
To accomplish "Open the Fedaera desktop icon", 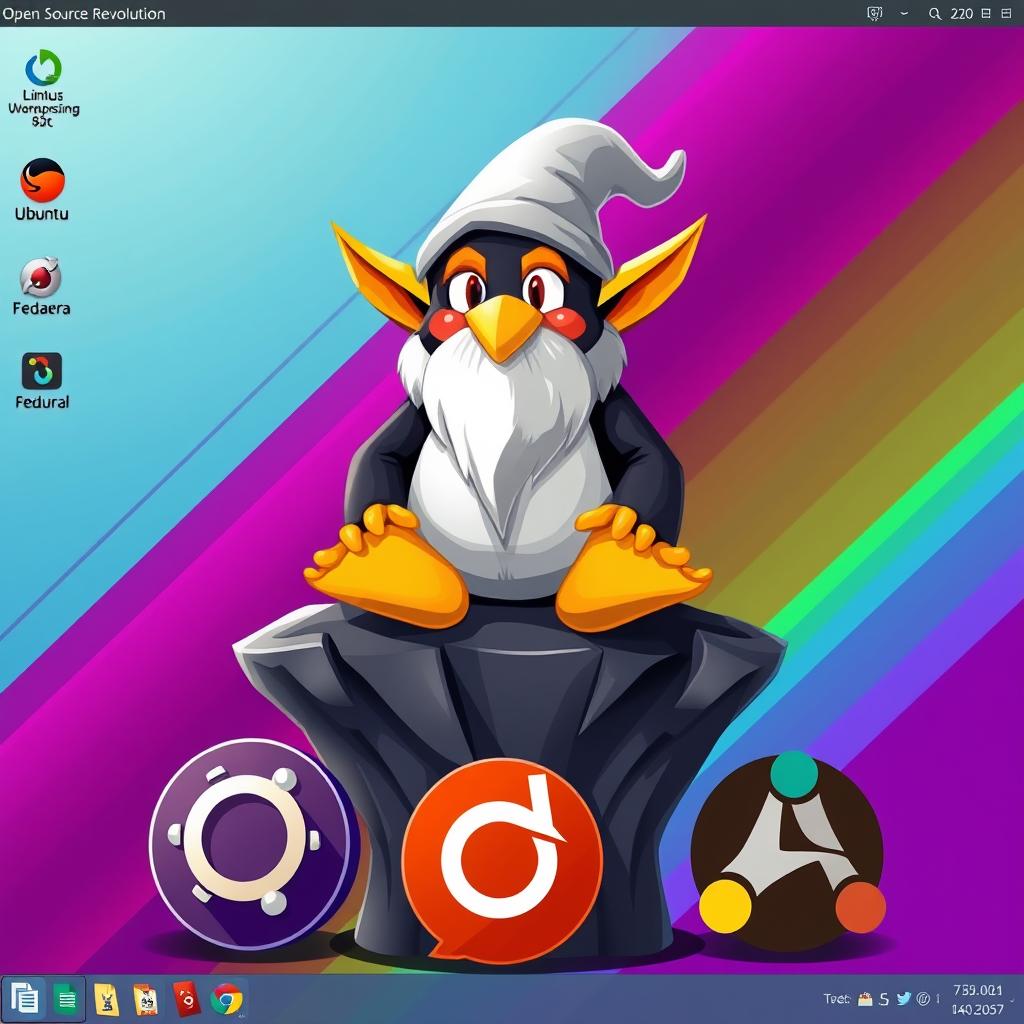I will [x=41, y=286].
